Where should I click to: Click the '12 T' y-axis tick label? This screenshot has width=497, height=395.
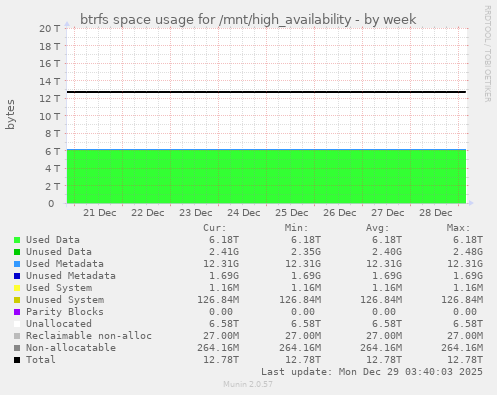click(x=50, y=99)
